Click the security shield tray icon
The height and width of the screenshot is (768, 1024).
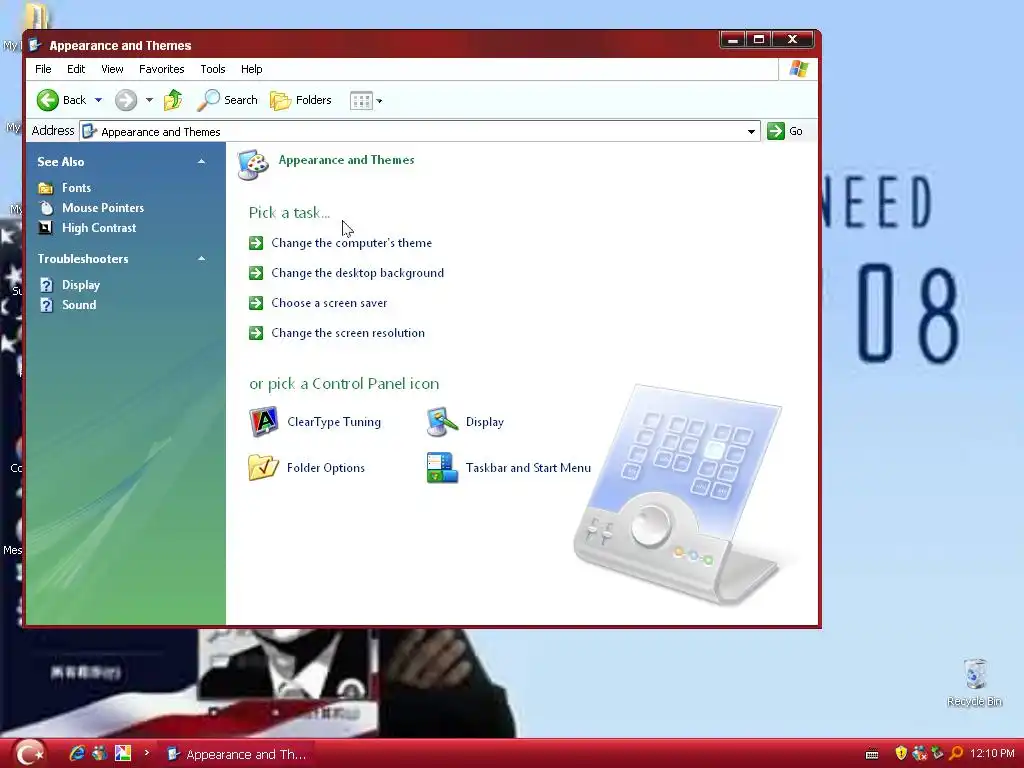[901, 754]
